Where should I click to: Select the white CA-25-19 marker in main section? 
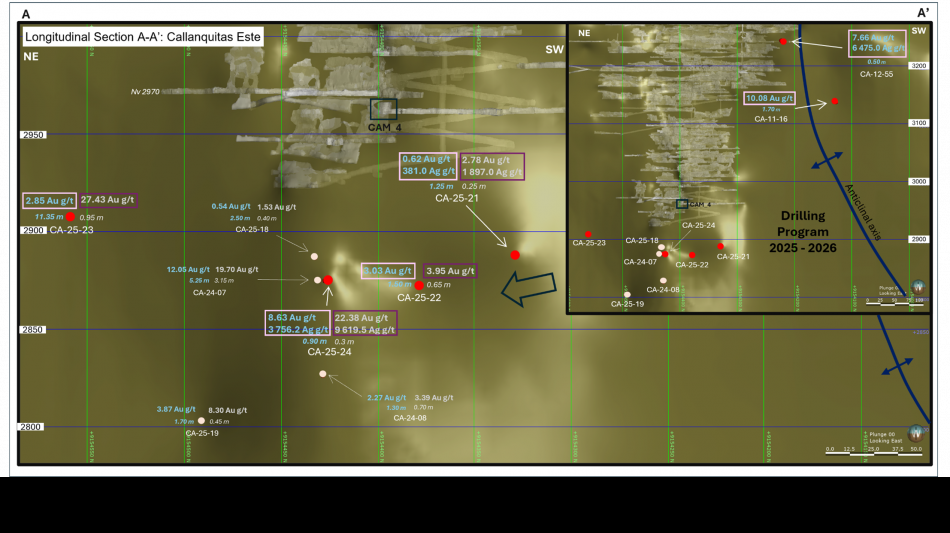pos(201,421)
